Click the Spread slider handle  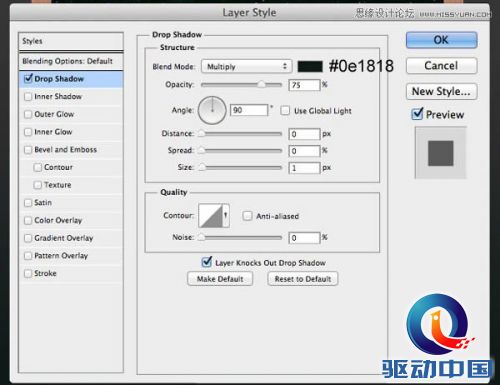click(201, 150)
